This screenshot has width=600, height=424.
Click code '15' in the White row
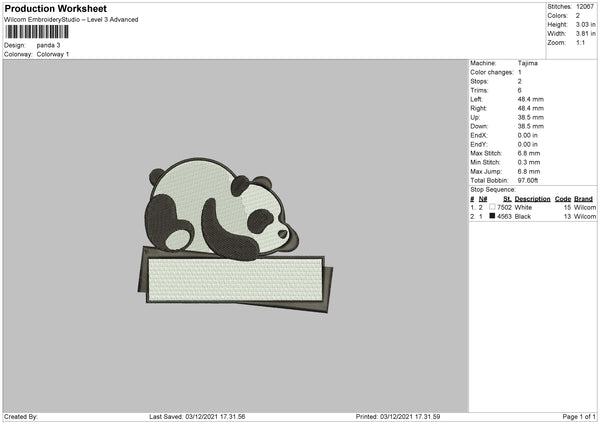[567, 207]
